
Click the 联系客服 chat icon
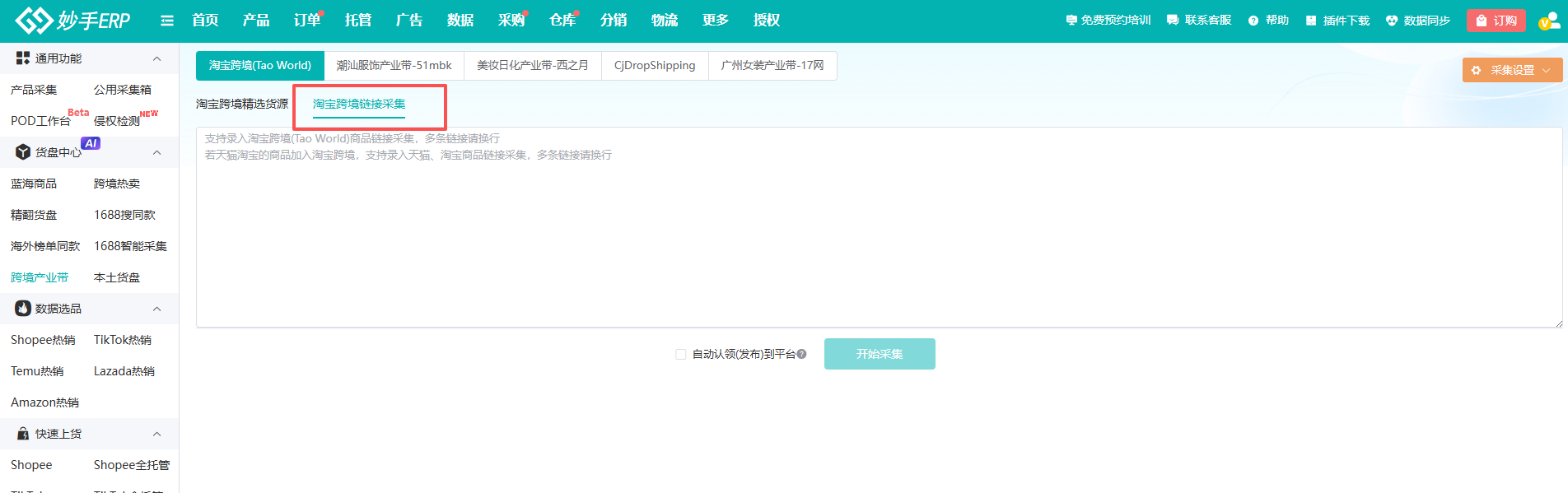click(1173, 21)
